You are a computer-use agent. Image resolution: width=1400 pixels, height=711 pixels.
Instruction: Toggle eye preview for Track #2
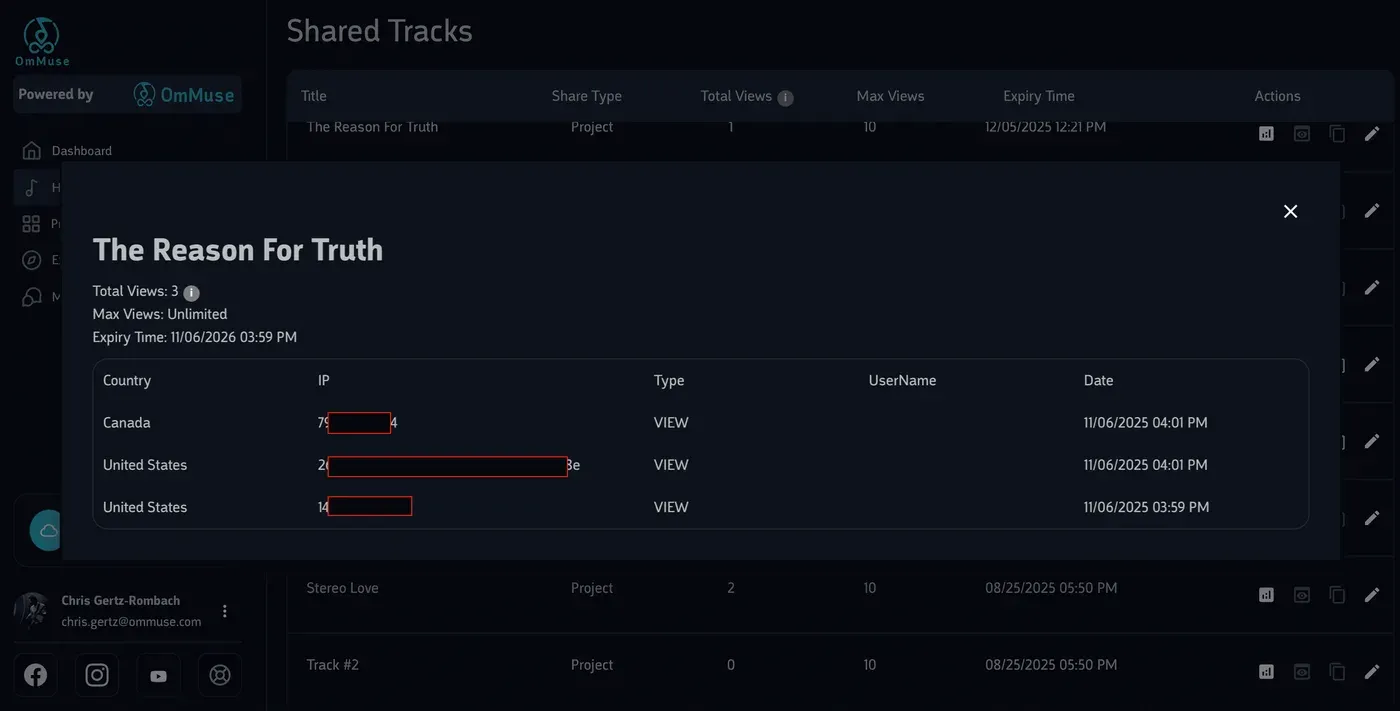coord(1302,671)
